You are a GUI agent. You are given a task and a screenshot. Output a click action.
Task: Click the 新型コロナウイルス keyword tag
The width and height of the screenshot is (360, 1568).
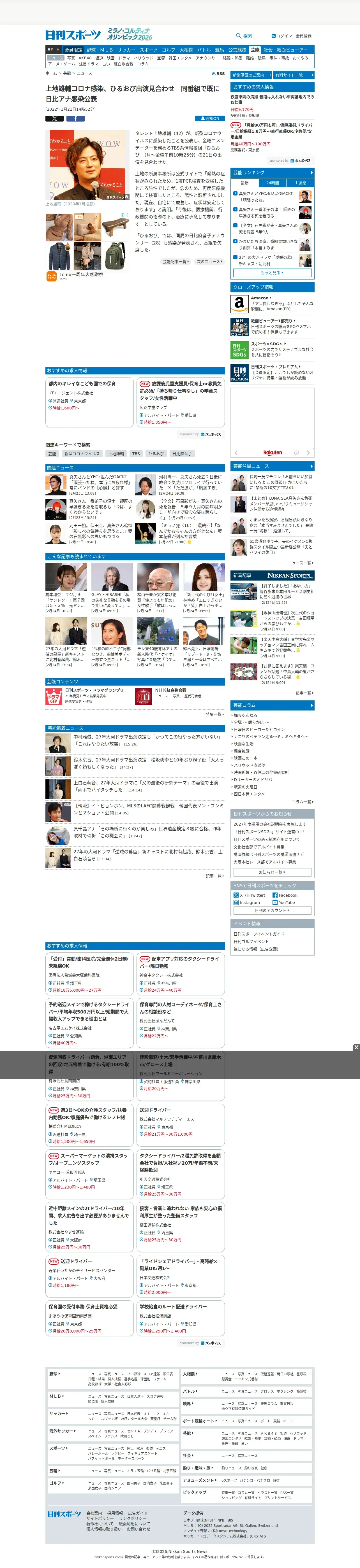click(82, 453)
